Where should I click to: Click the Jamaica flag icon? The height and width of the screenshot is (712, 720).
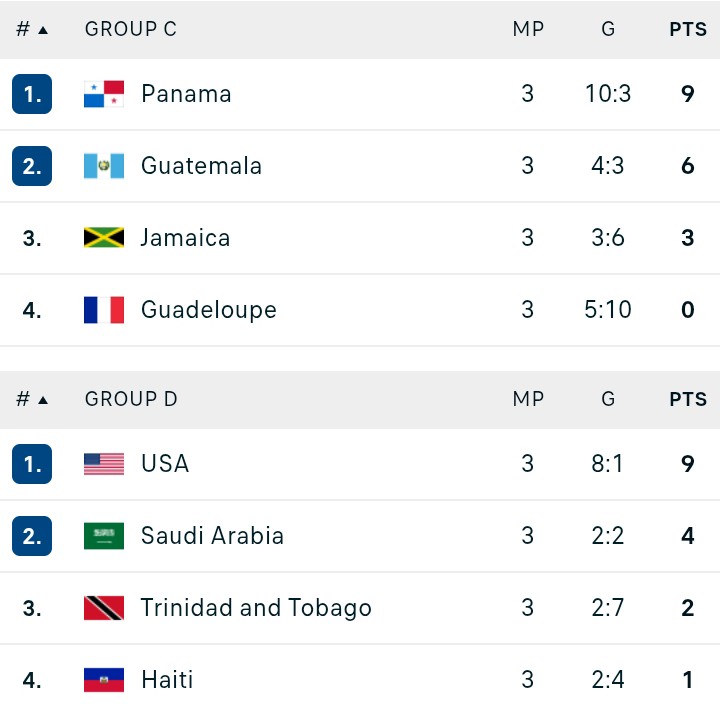(x=104, y=237)
